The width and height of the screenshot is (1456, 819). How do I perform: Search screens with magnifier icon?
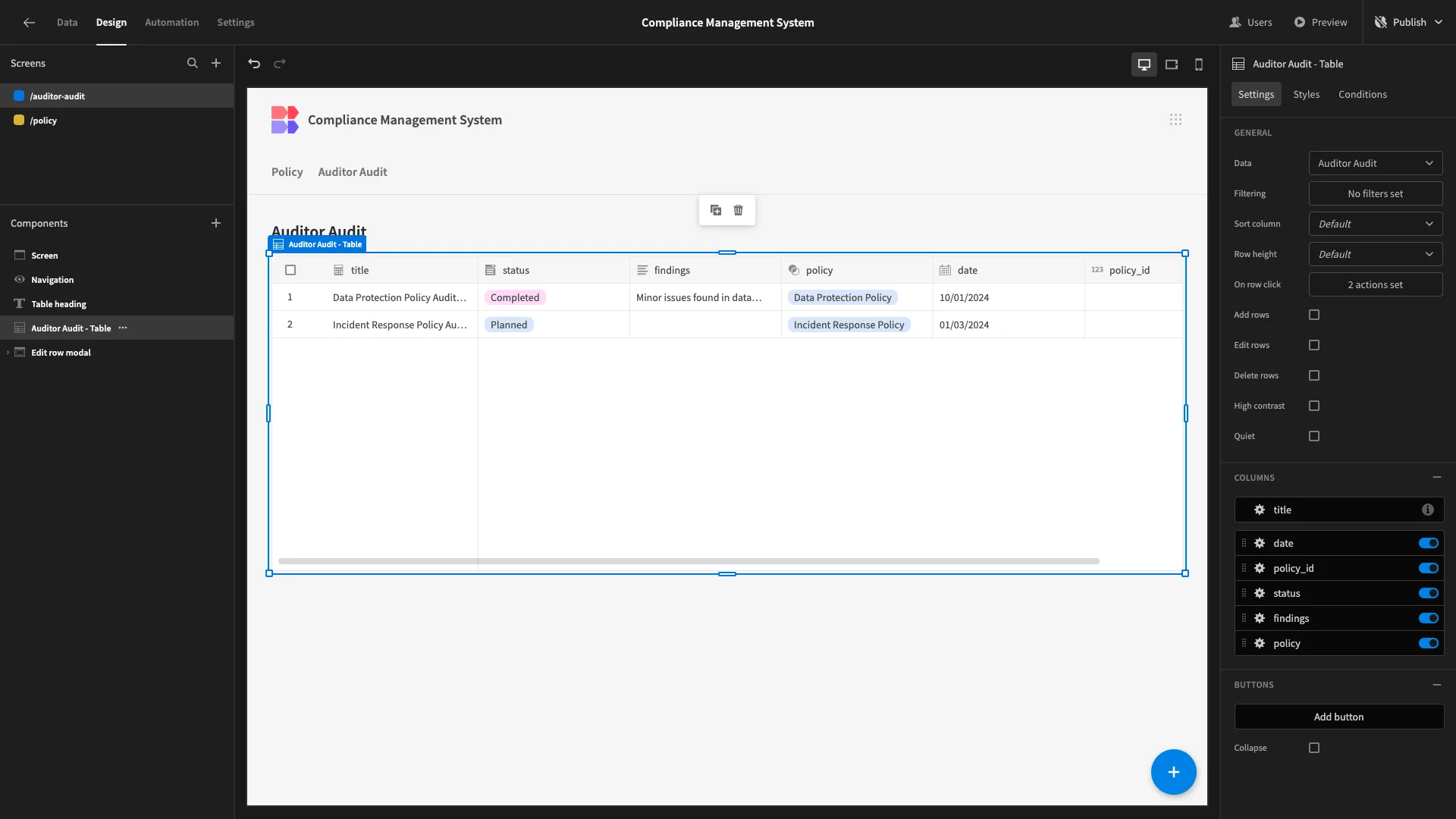tap(193, 64)
